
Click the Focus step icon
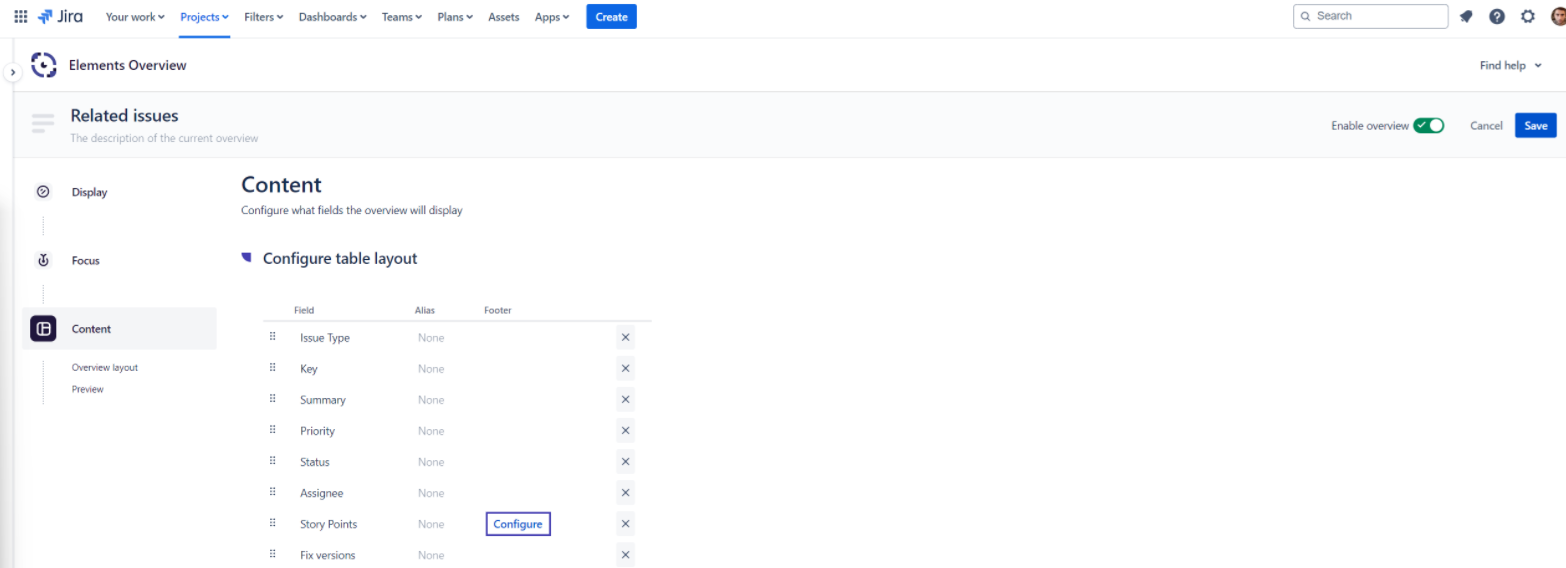(x=43, y=260)
